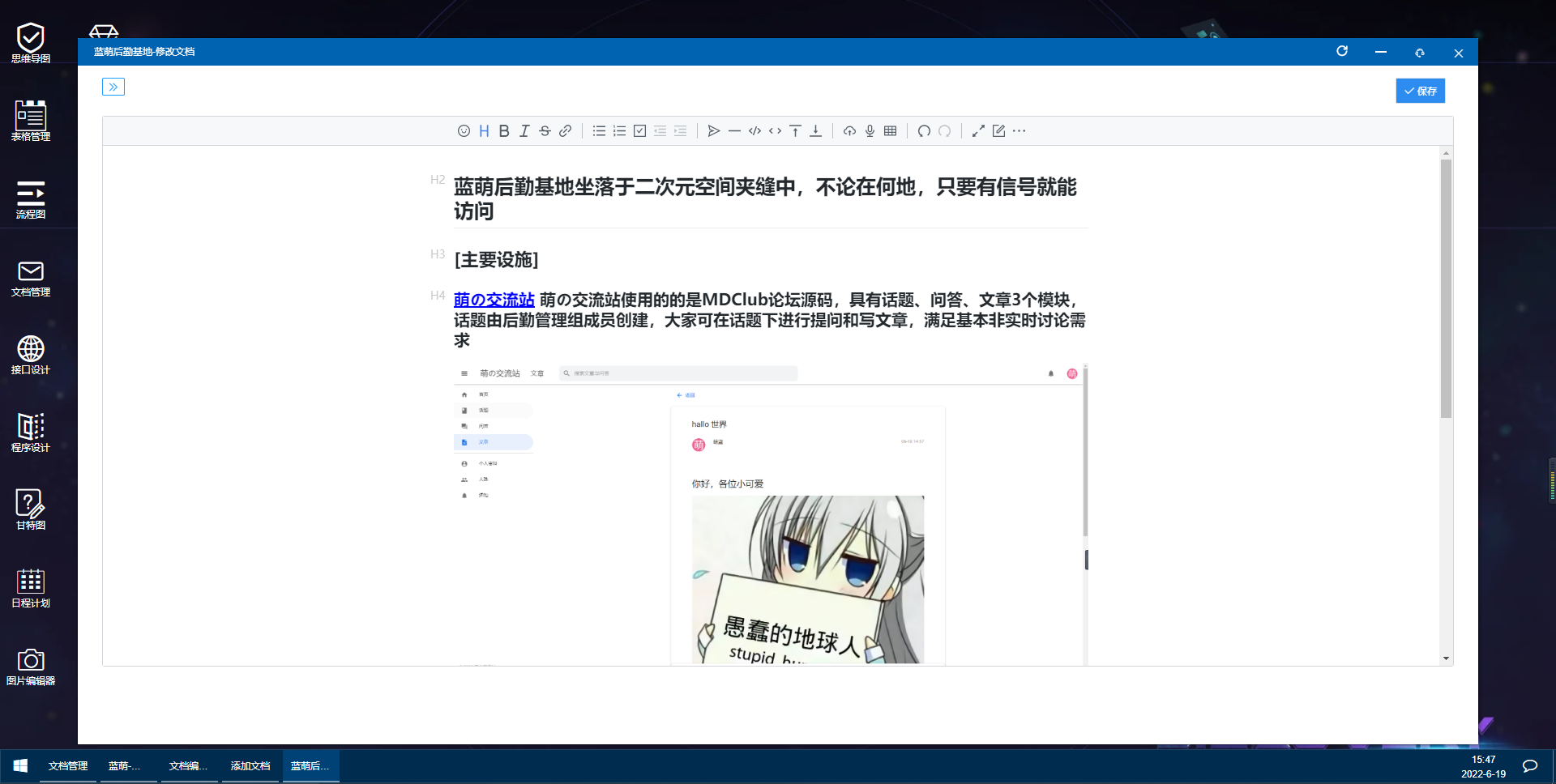Insert a hyperlink using the link icon

pos(566,131)
